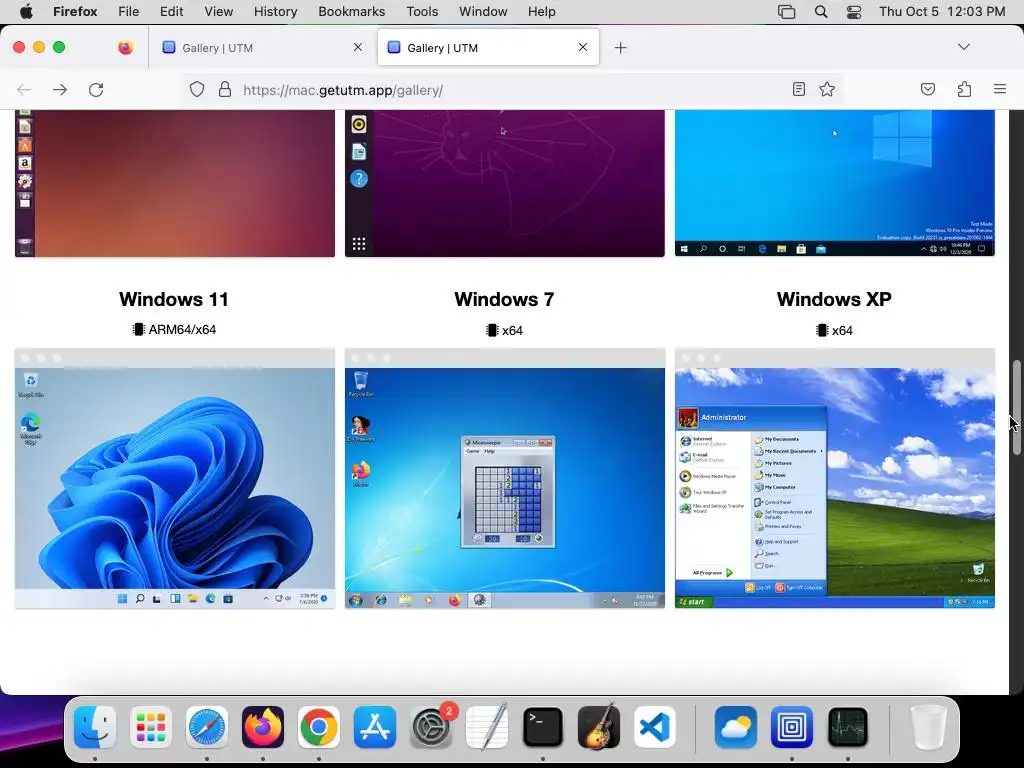
Task: Open the Windows 11 gallery heading
Action: click(174, 299)
